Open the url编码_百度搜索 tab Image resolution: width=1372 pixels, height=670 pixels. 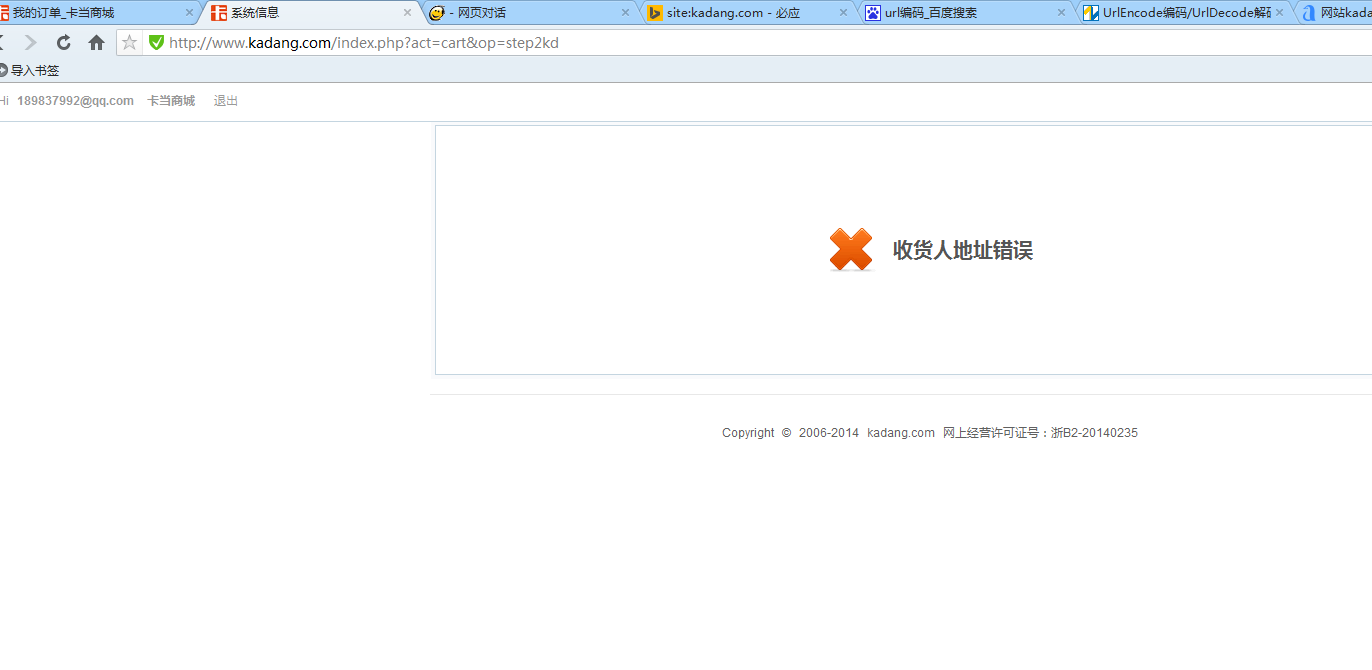coord(966,13)
